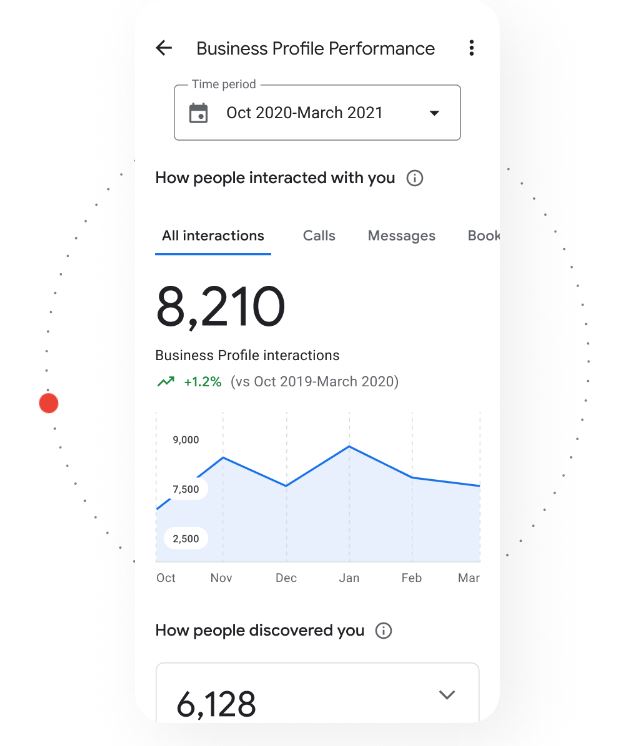This screenshot has height=746, width=618.
Task: Tap the back arrow icon
Action: click(164, 48)
